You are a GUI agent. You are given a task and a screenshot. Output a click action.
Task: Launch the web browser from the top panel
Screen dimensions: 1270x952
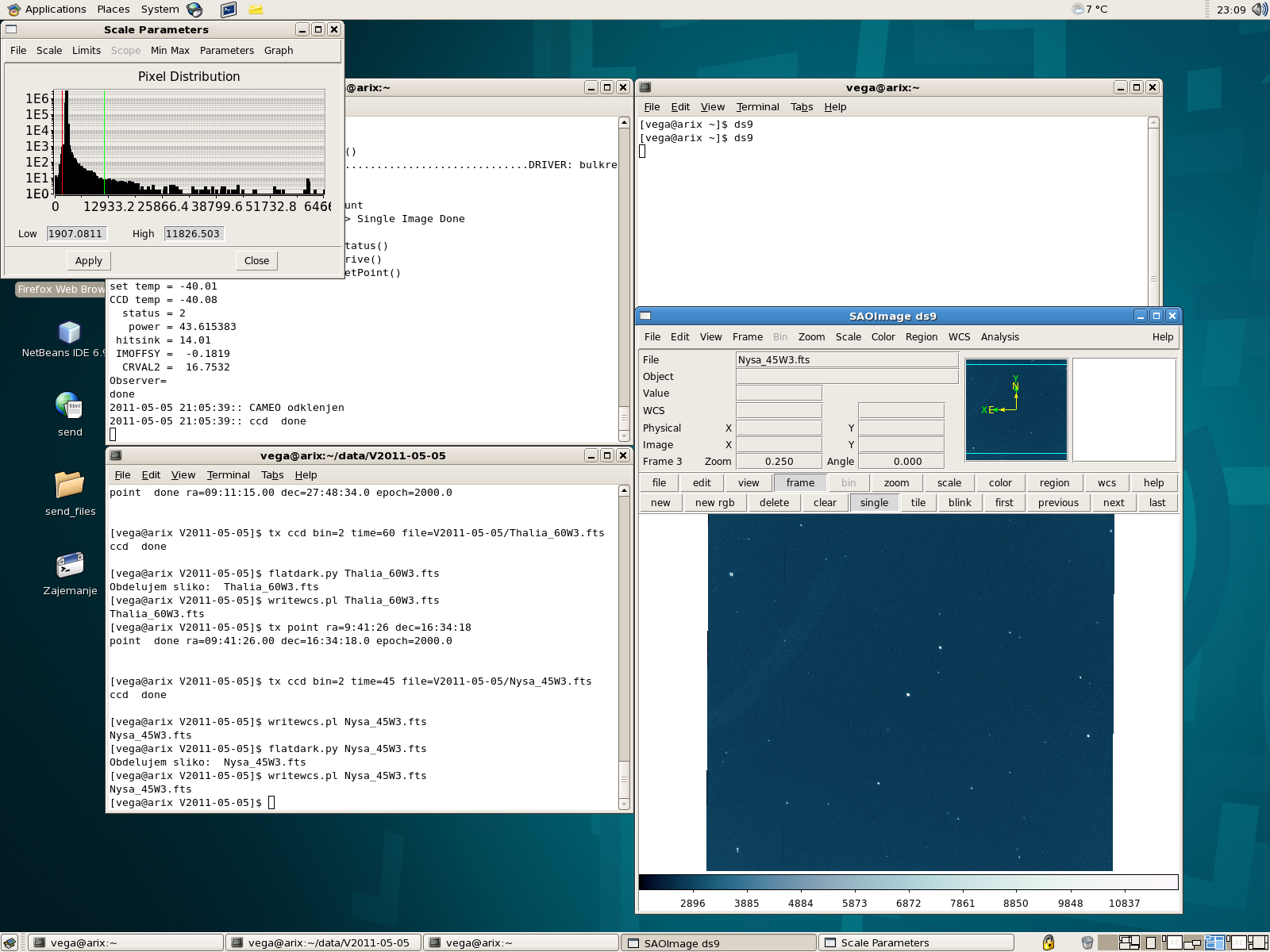(194, 10)
